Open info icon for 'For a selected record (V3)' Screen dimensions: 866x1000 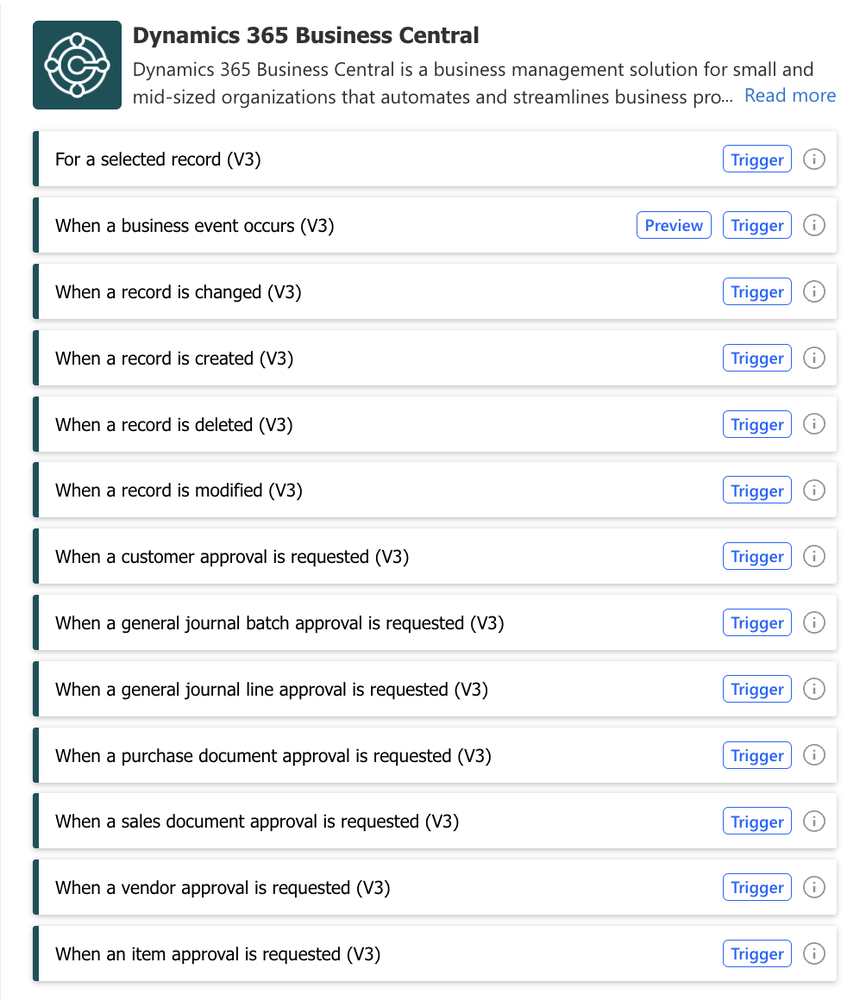[x=814, y=159]
